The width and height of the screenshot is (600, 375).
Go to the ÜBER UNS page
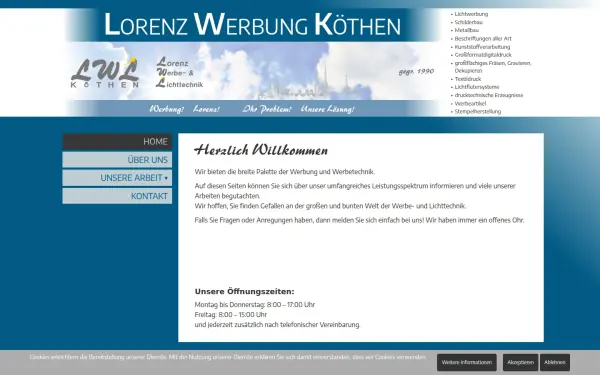pyautogui.click(x=117, y=160)
